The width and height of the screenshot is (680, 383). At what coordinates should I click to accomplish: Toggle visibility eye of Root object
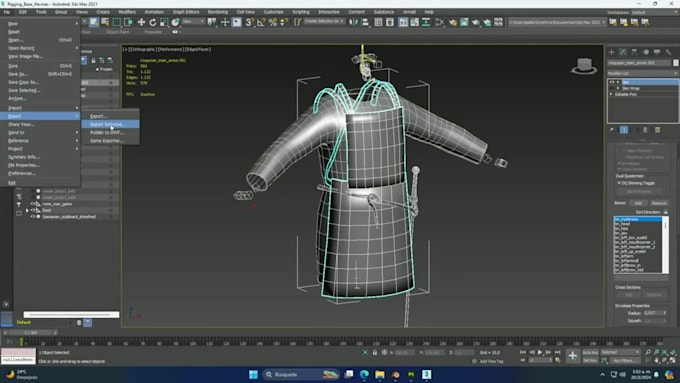coord(32,210)
